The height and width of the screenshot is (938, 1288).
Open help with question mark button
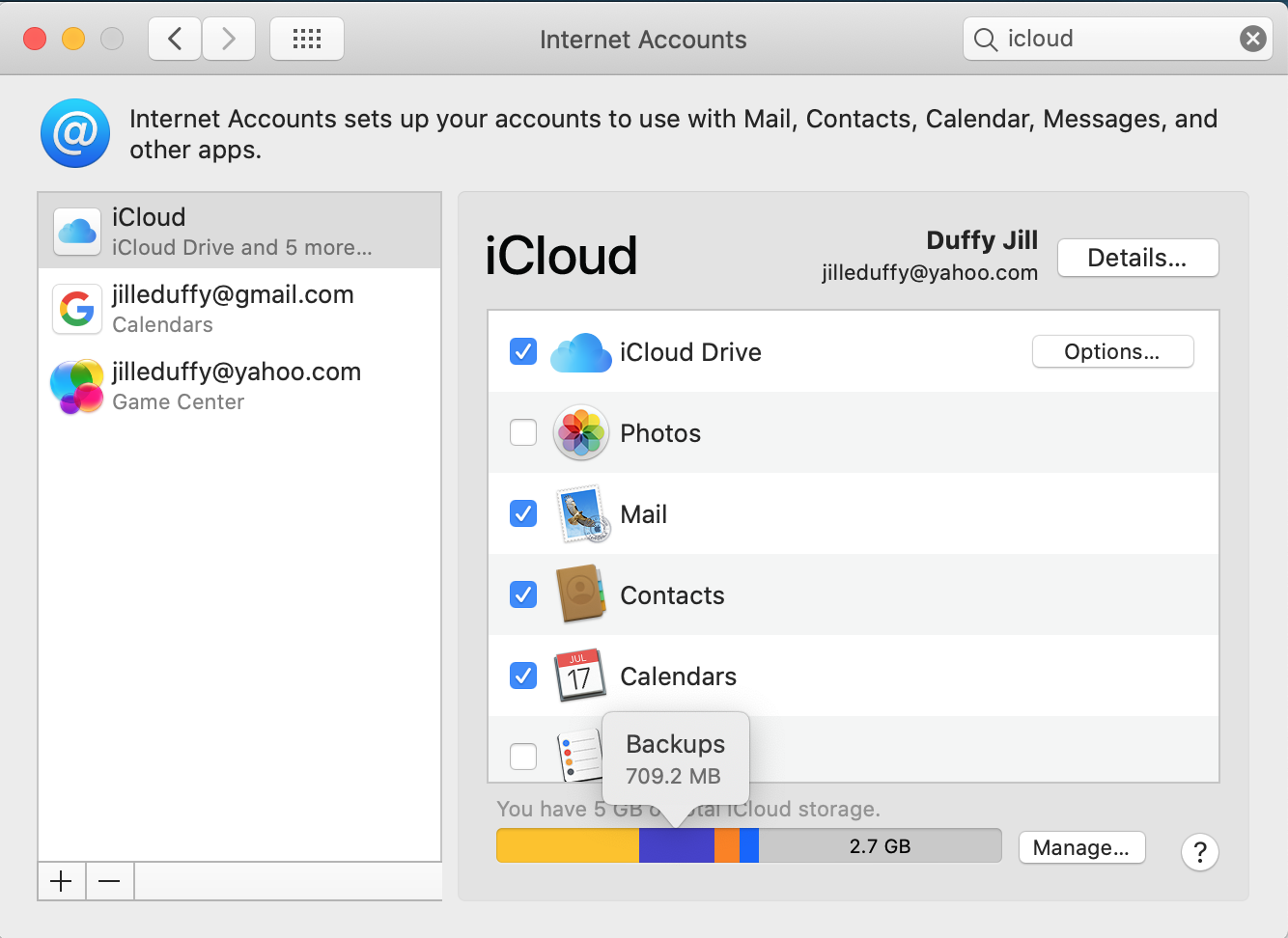click(x=1200, y=852)
